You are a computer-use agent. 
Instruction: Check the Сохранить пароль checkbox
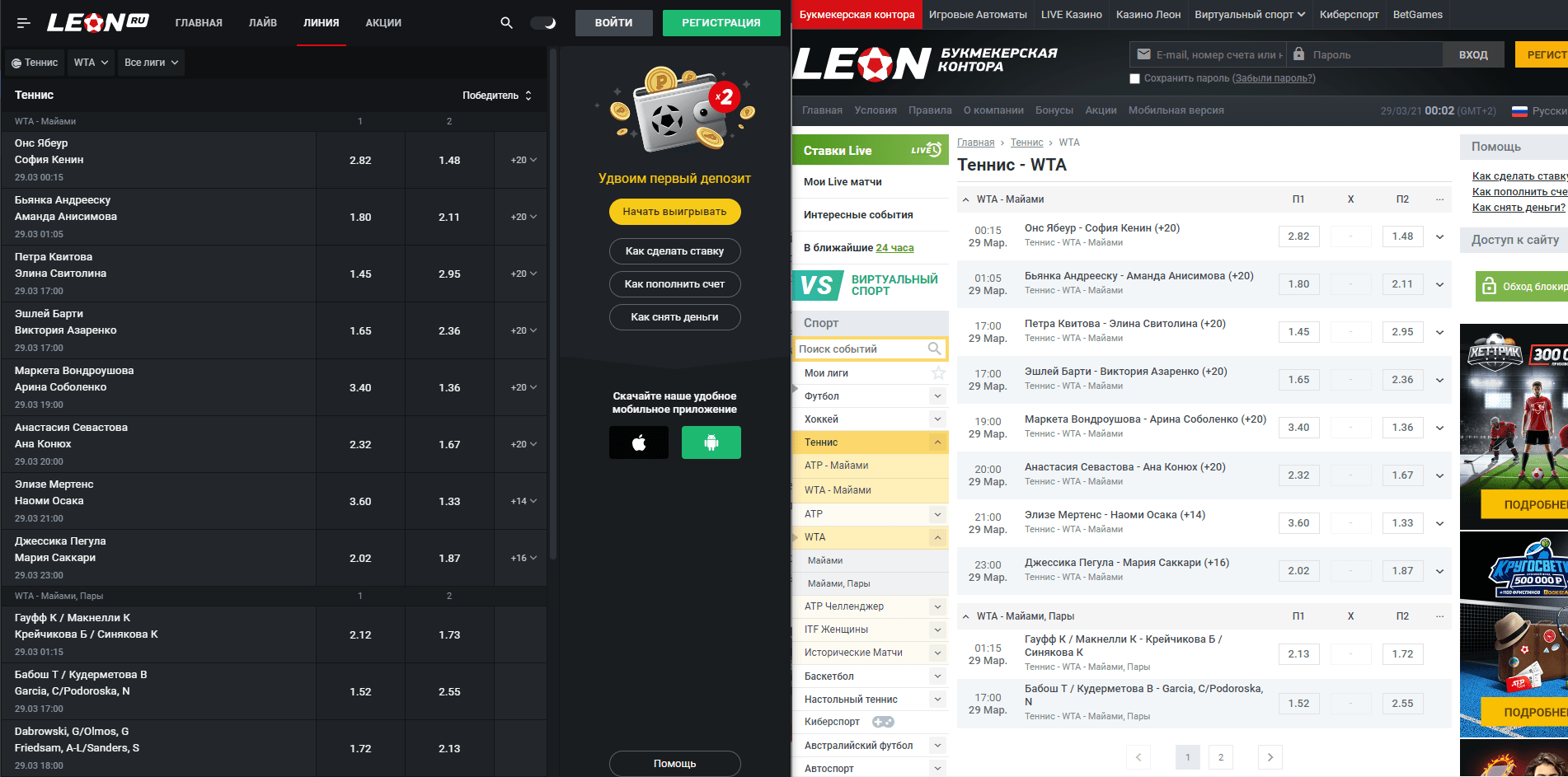[1134, 79]
